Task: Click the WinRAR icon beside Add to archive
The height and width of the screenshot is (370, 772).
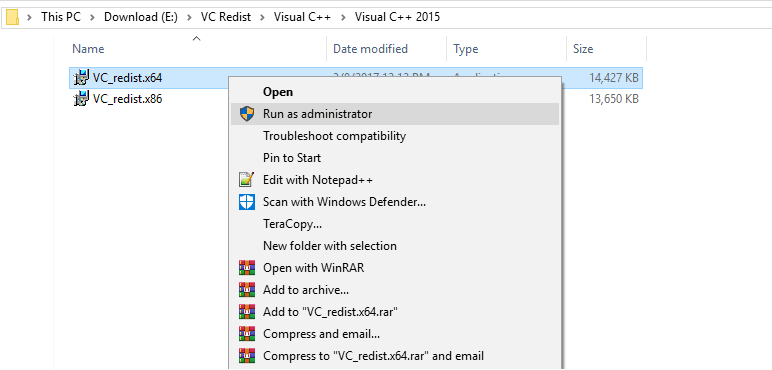Action: tap(247, 290)
